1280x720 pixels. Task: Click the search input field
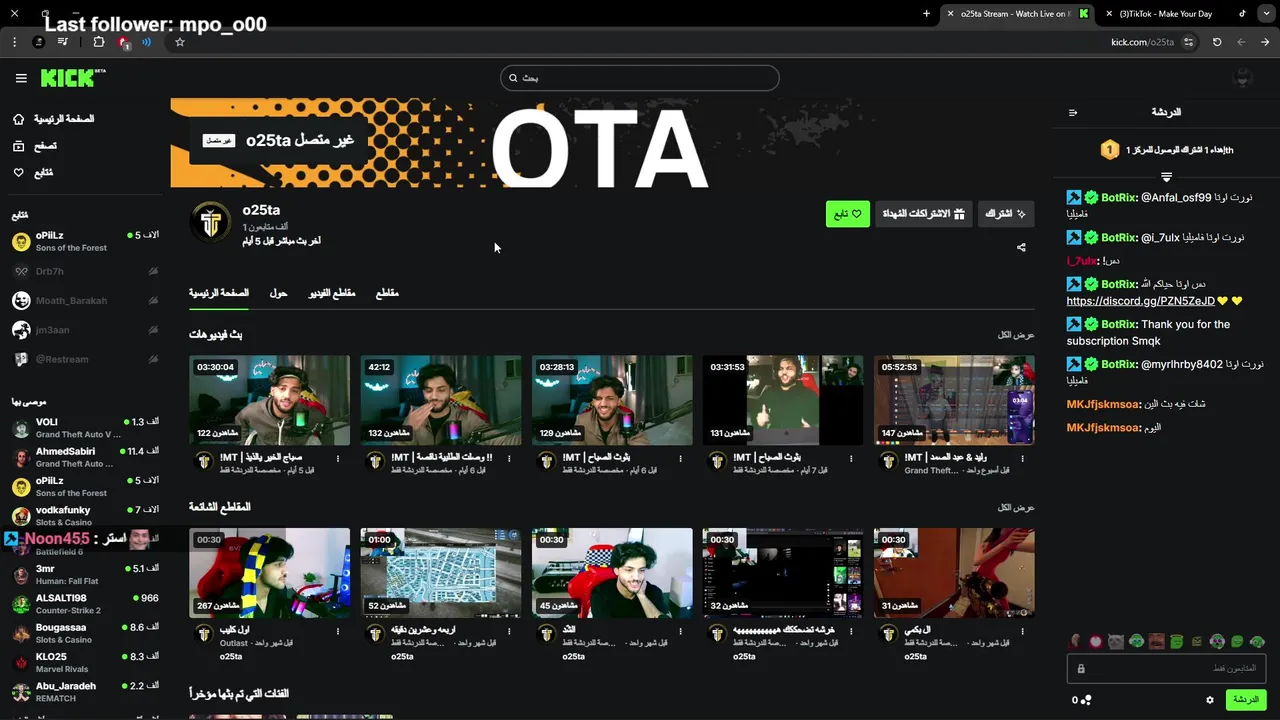[x=640, y=78]
